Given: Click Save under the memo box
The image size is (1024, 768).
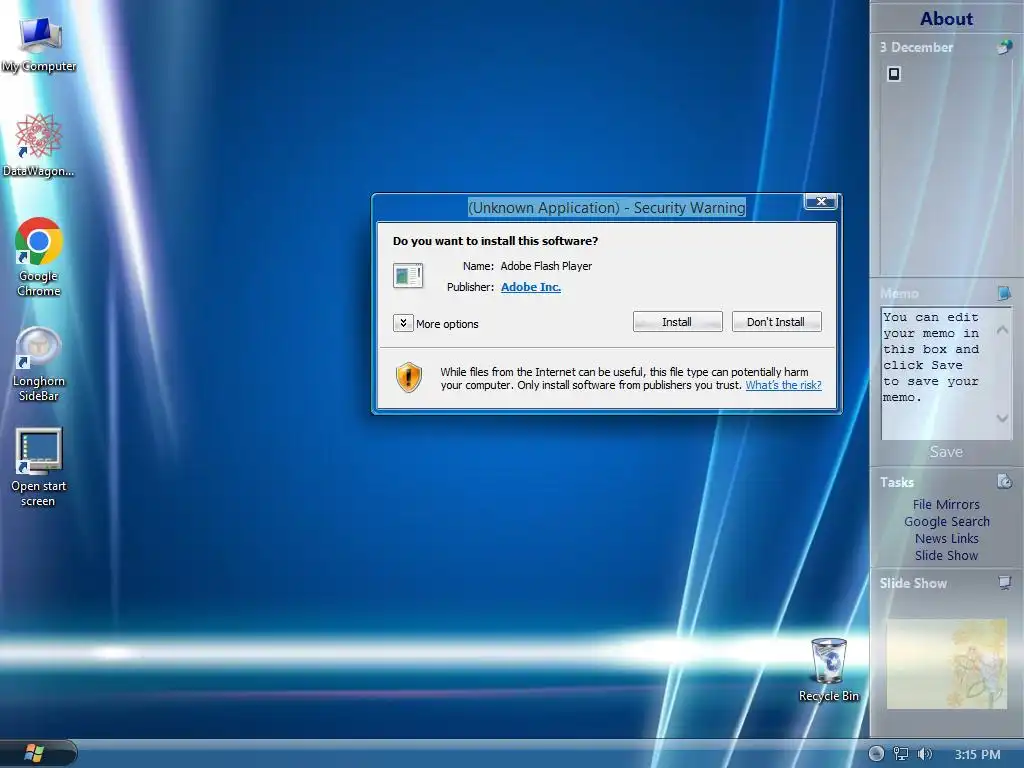Looking at the screenshot, I should 946,452.
